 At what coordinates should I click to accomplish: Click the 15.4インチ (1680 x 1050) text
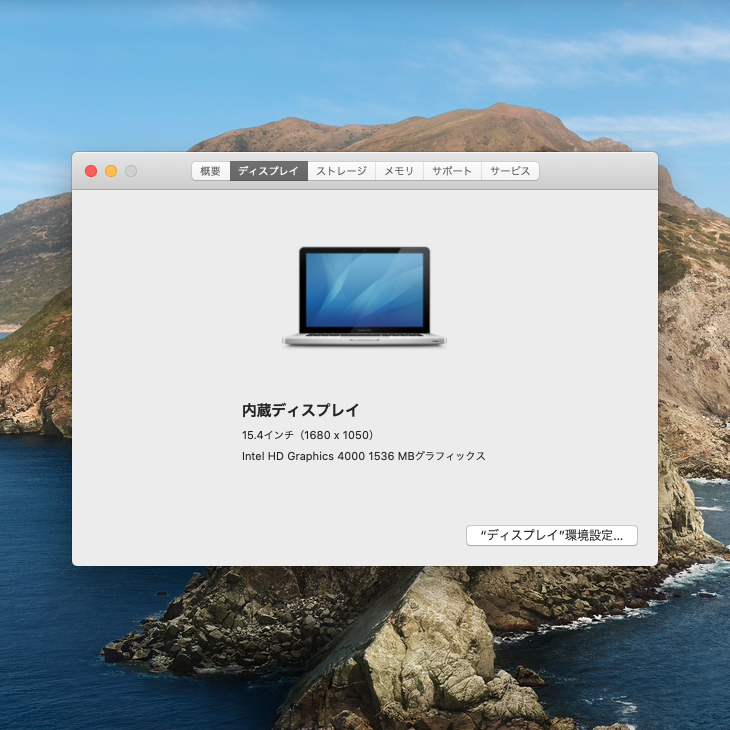coord(308,435)
